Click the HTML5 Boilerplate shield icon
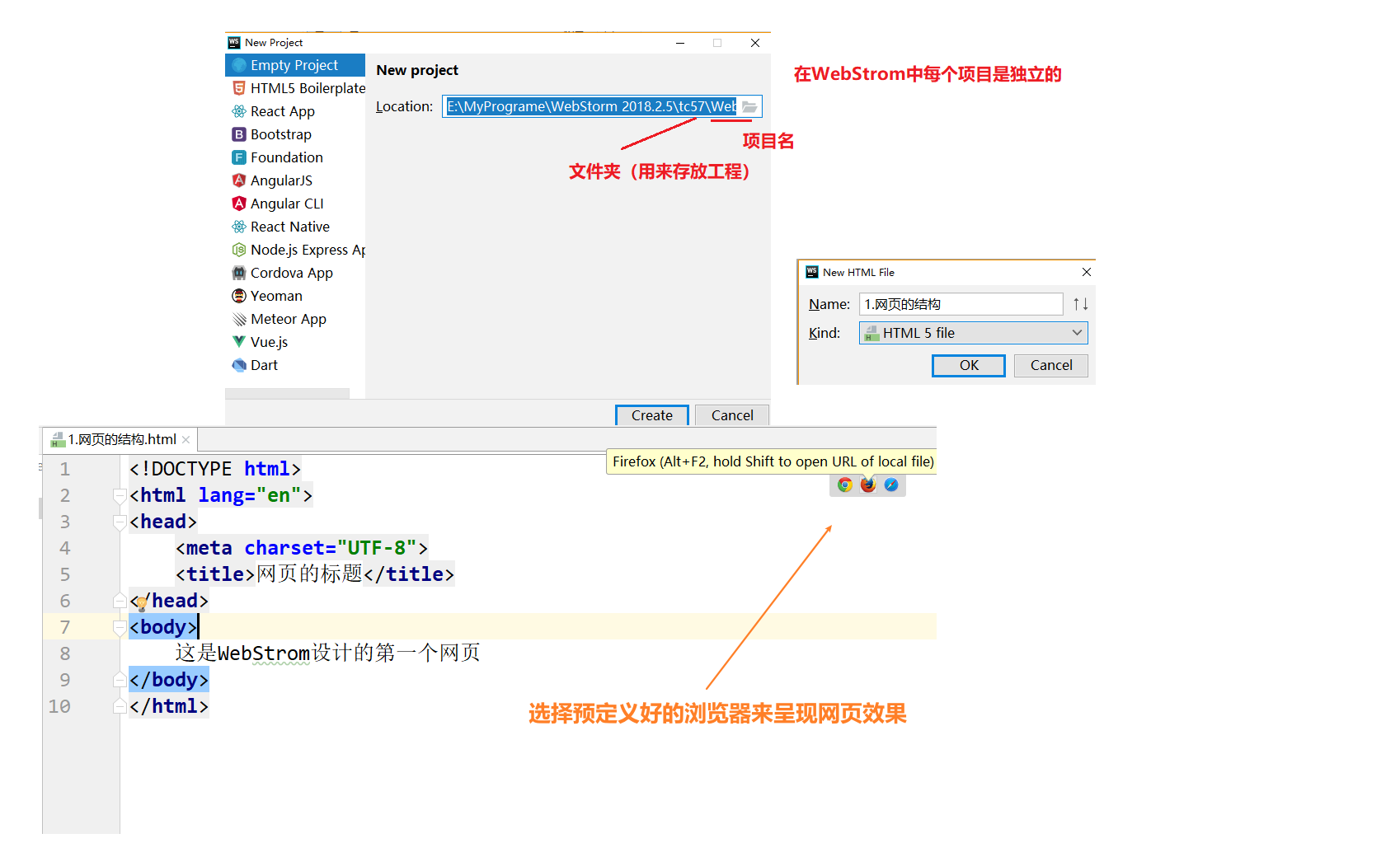 (x=239, y=88)
